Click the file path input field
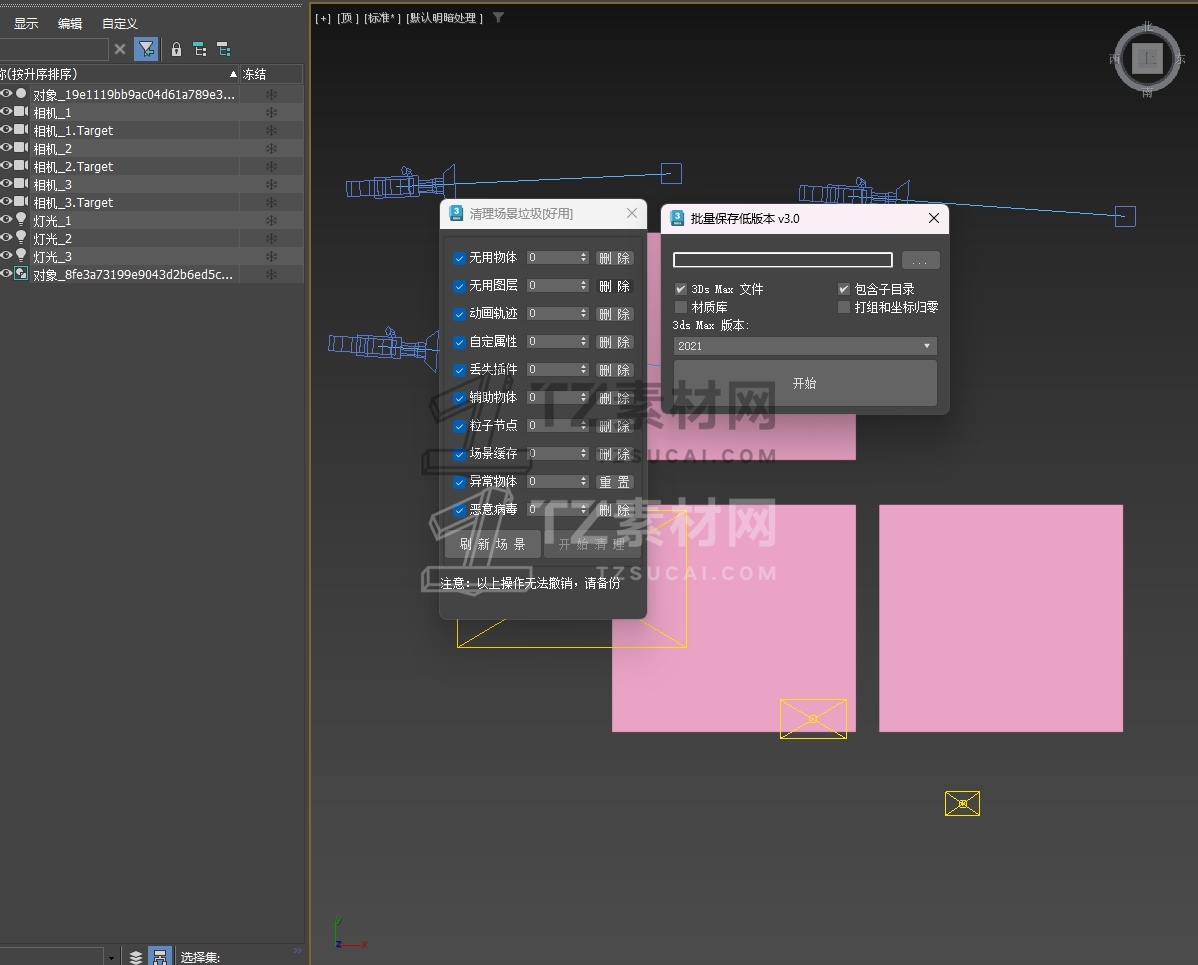 click(782, 260)
